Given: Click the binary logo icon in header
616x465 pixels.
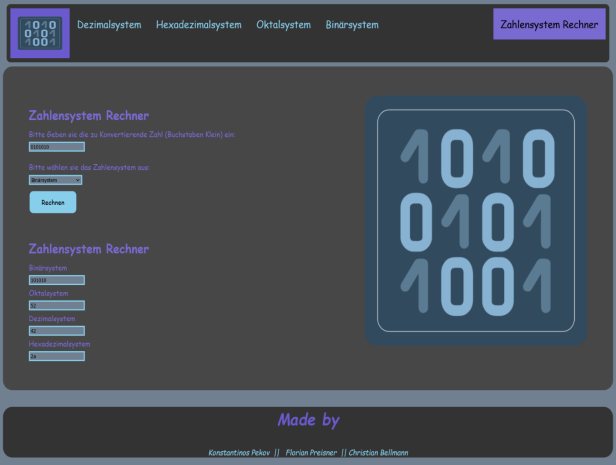Looking at the screenshot, I should click(39, 33).
